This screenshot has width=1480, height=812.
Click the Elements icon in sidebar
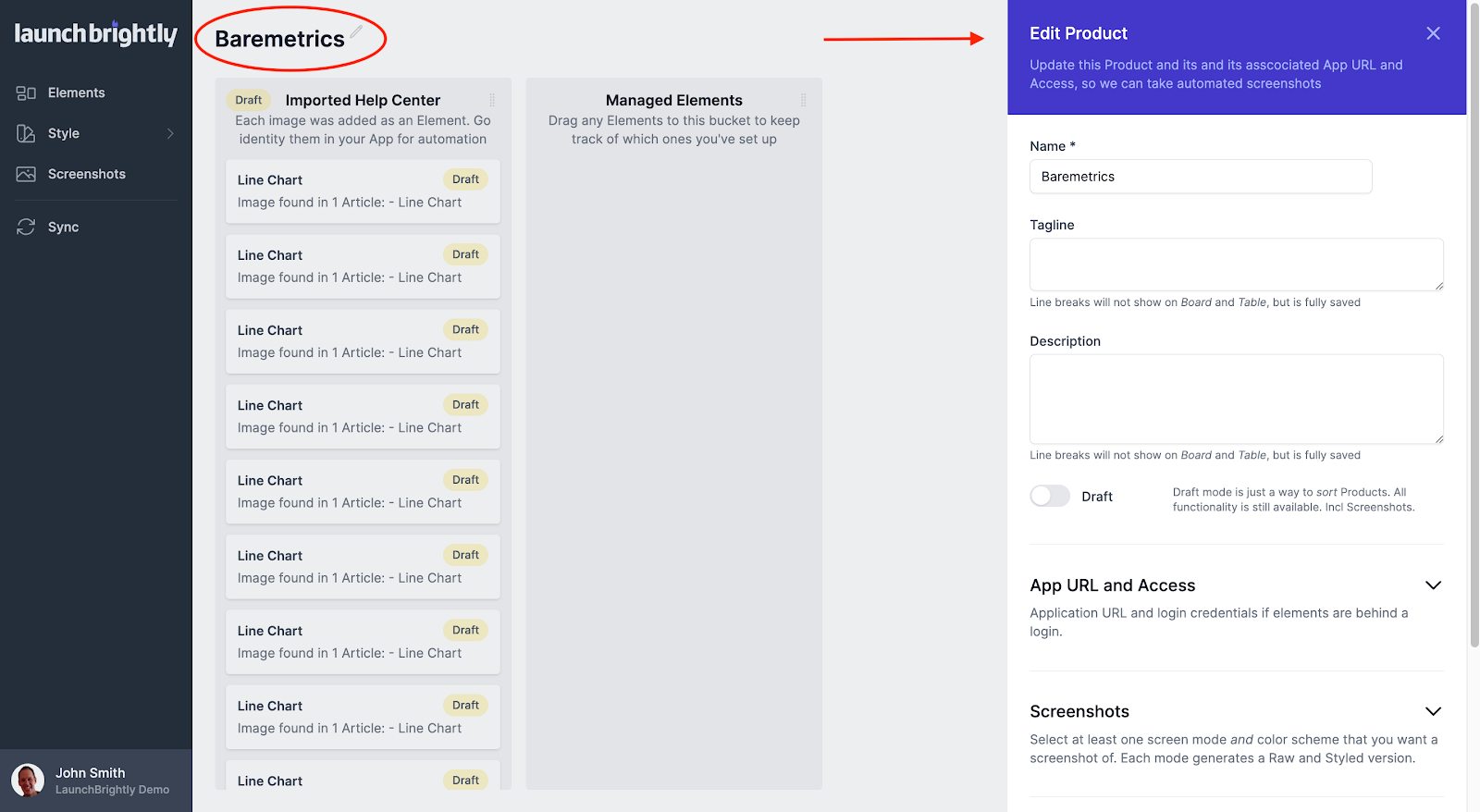(x=26, y=93)
